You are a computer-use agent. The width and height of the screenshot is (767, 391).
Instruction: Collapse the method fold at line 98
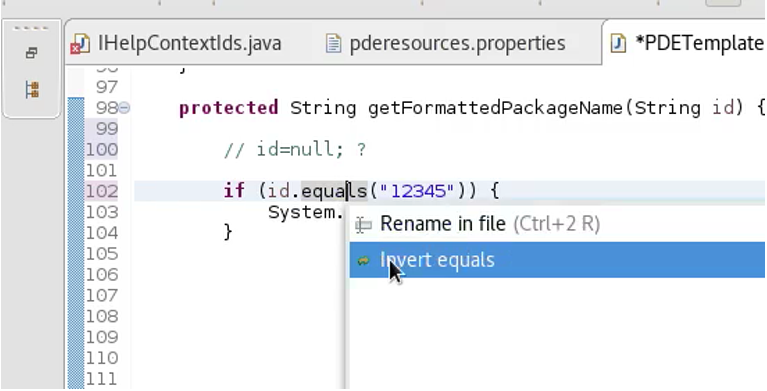[x=124, y=108]
